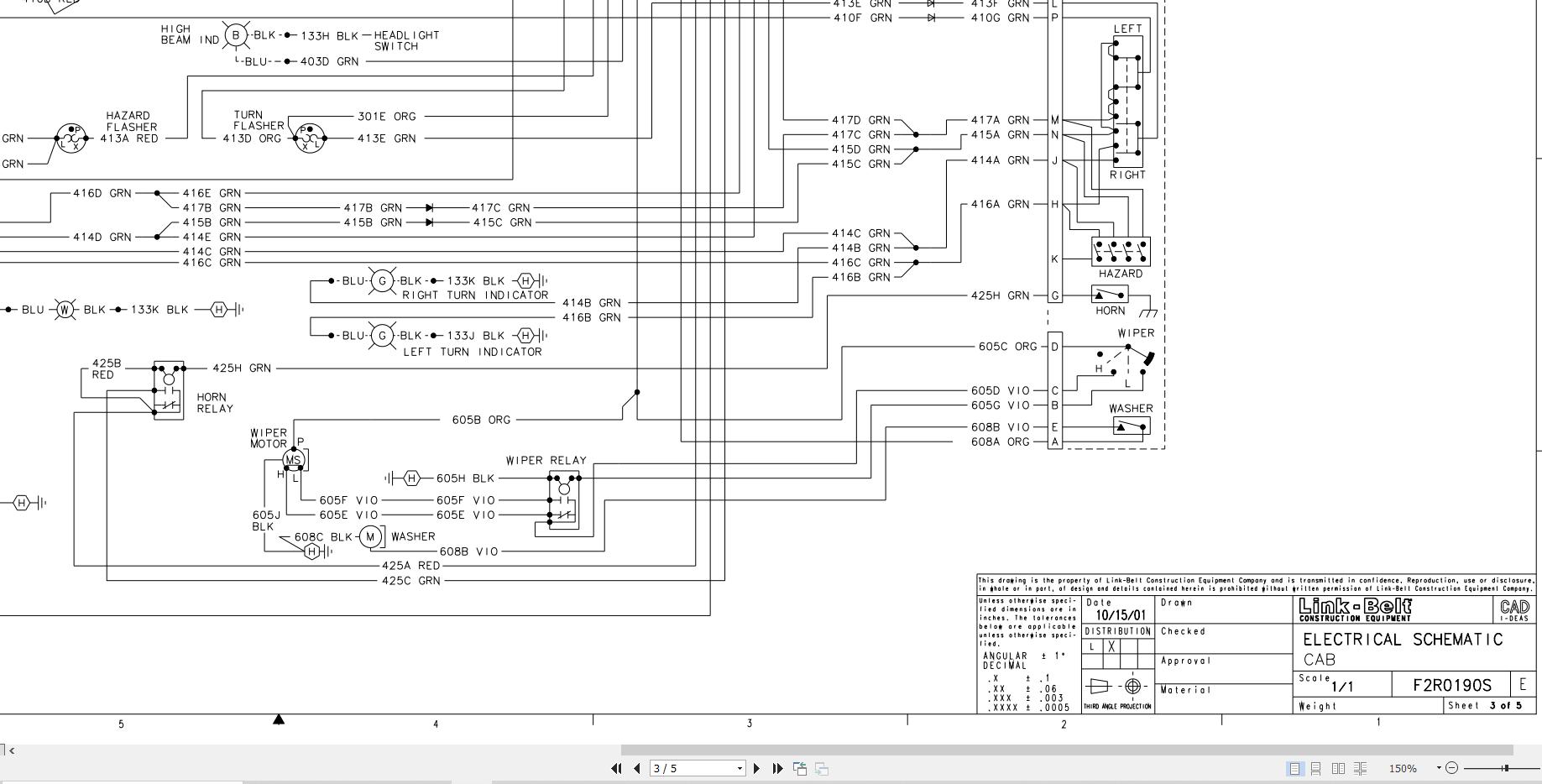Click the ELECTRICAL SCHEMATIC title text
The height and width of the screenshot is (784, 1542).
1403,640
